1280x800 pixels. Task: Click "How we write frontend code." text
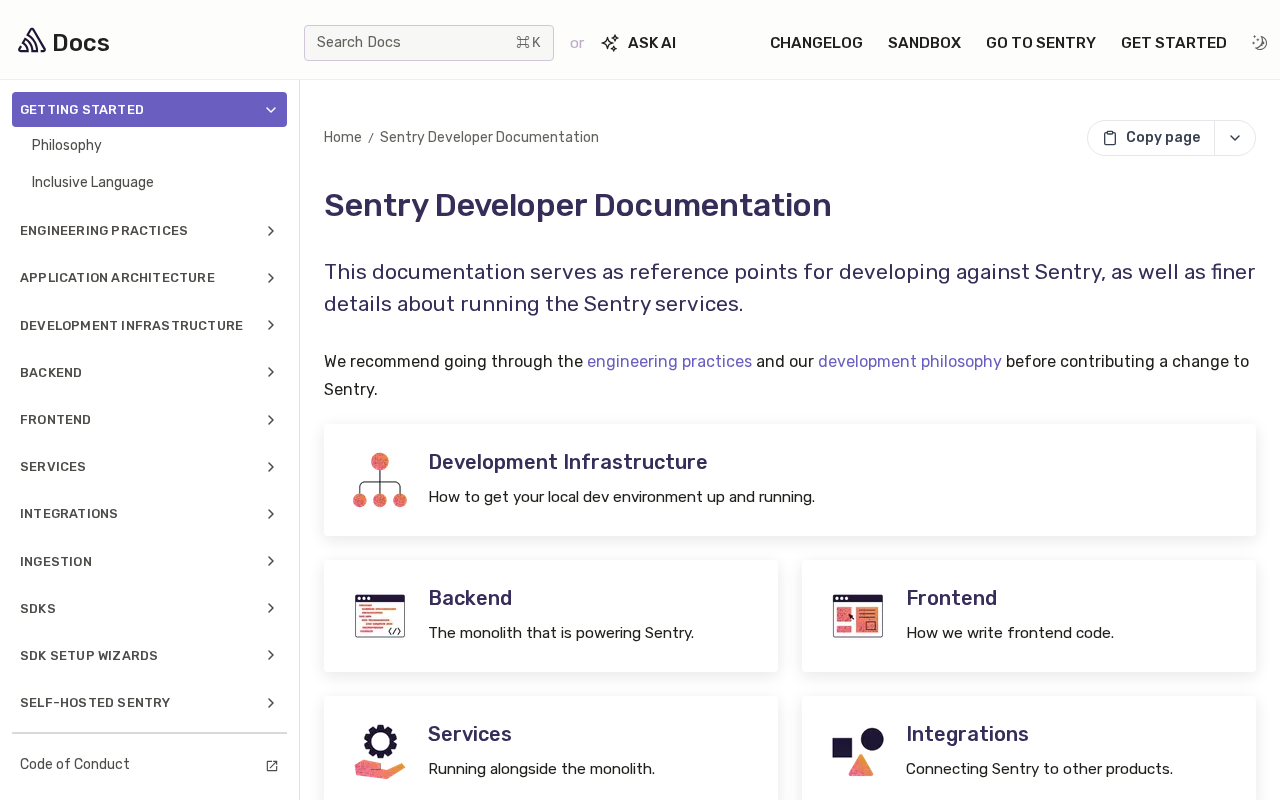(x=1010, y=633)
